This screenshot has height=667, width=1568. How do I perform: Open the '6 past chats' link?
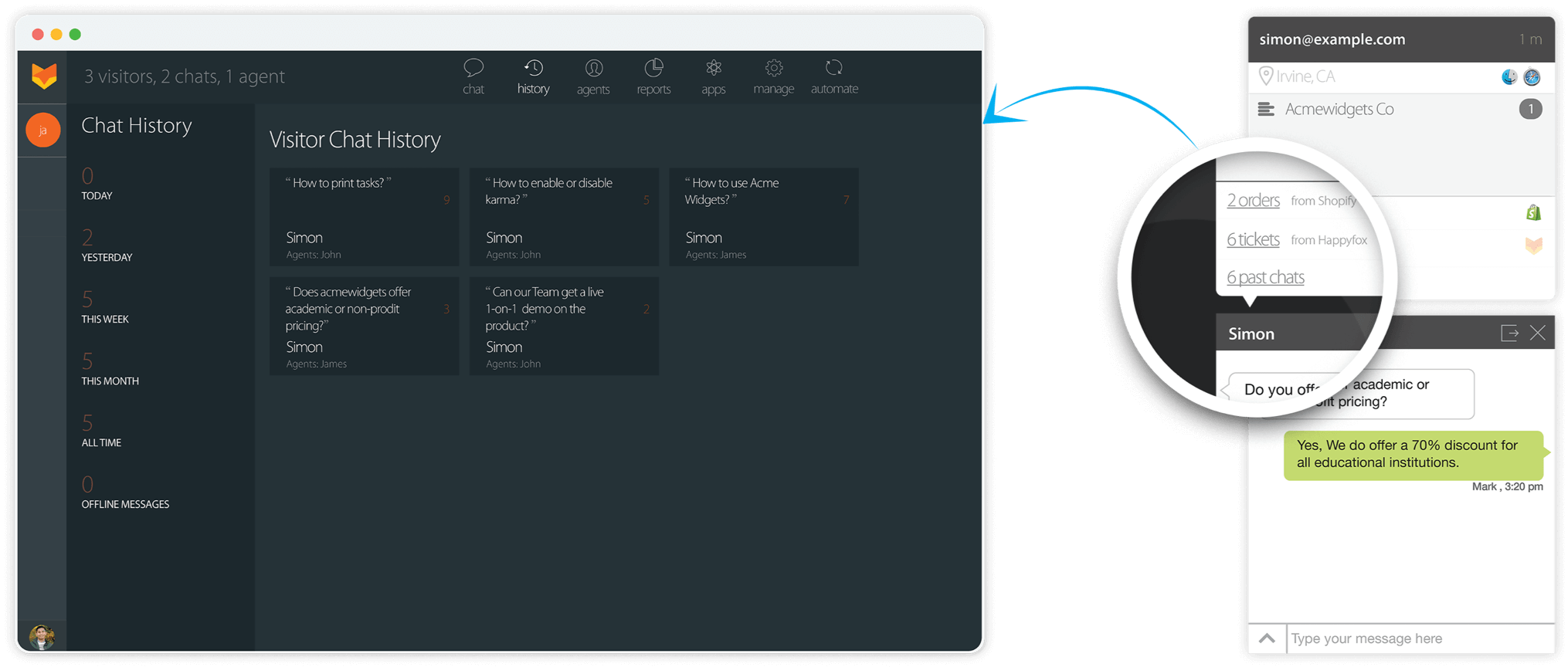(x=1265, y=277)
